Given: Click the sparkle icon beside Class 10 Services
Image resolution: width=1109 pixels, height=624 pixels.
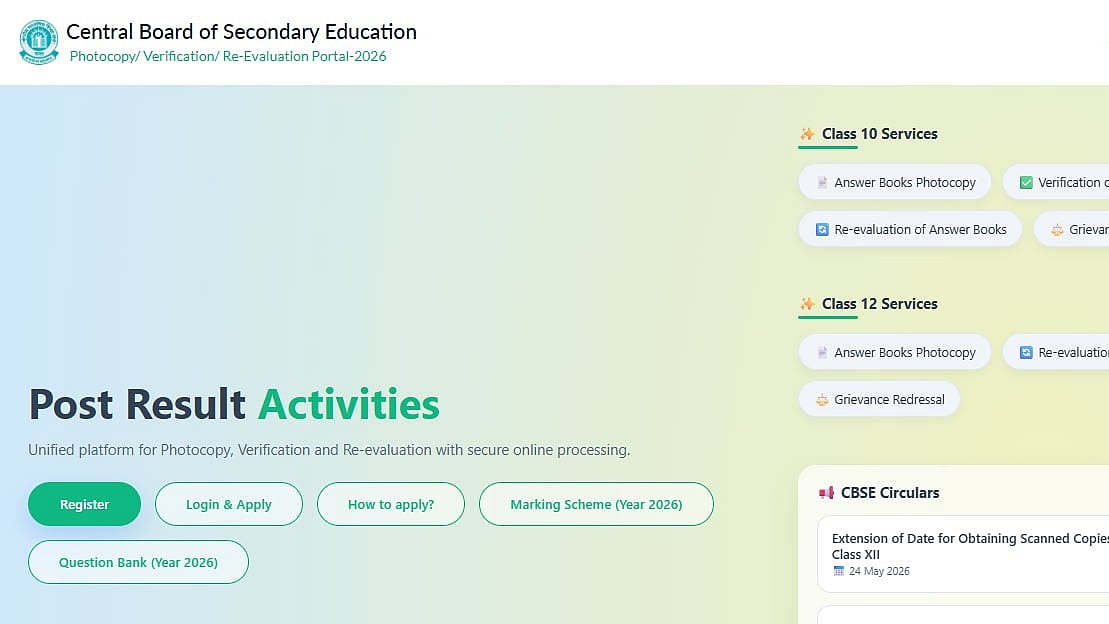Looking at the screenshot, I should coord(807,134).
